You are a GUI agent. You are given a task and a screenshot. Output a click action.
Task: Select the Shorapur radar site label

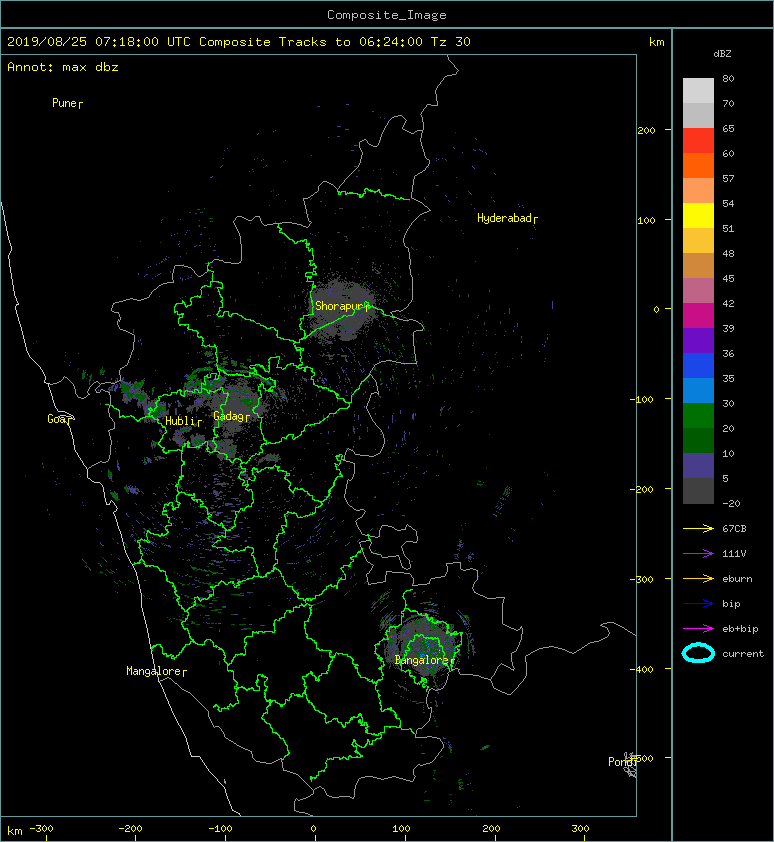click(339, 306)
